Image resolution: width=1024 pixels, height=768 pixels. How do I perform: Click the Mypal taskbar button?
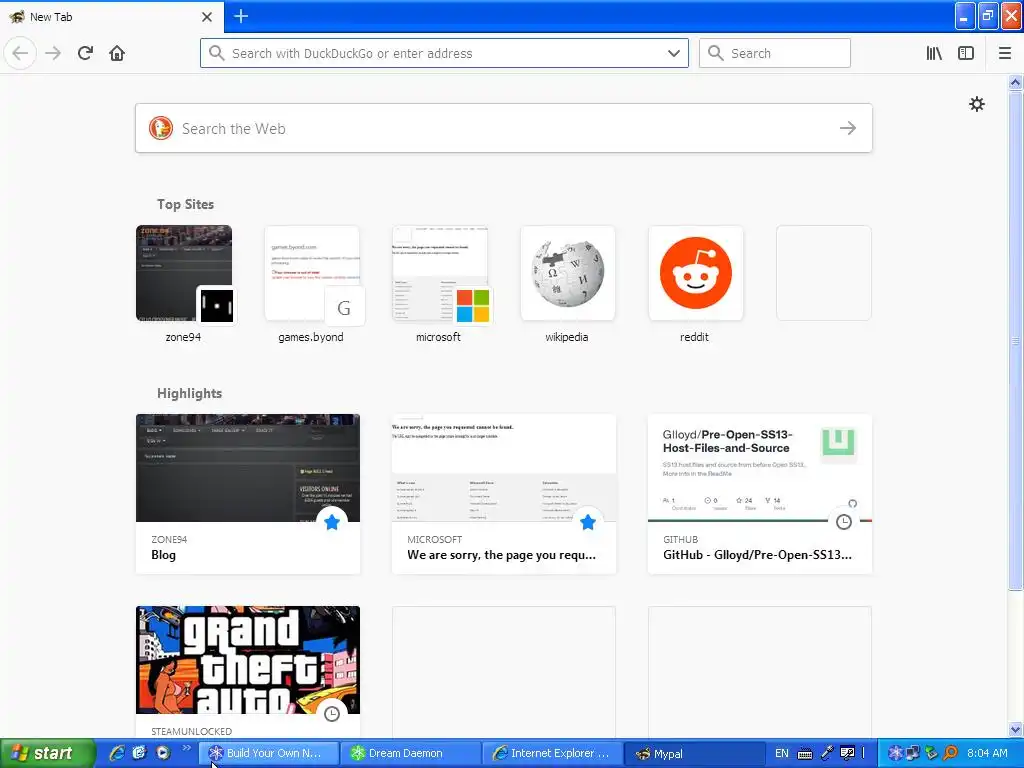coord(694,754)
